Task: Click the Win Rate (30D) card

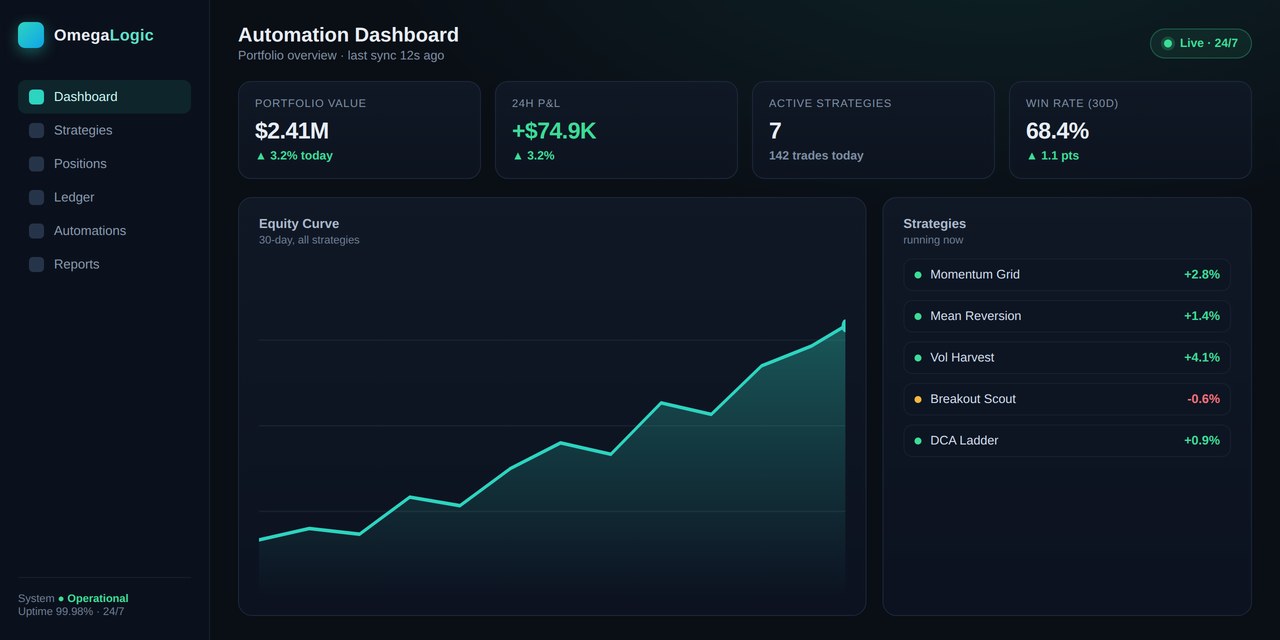Action: [1130, 130]
